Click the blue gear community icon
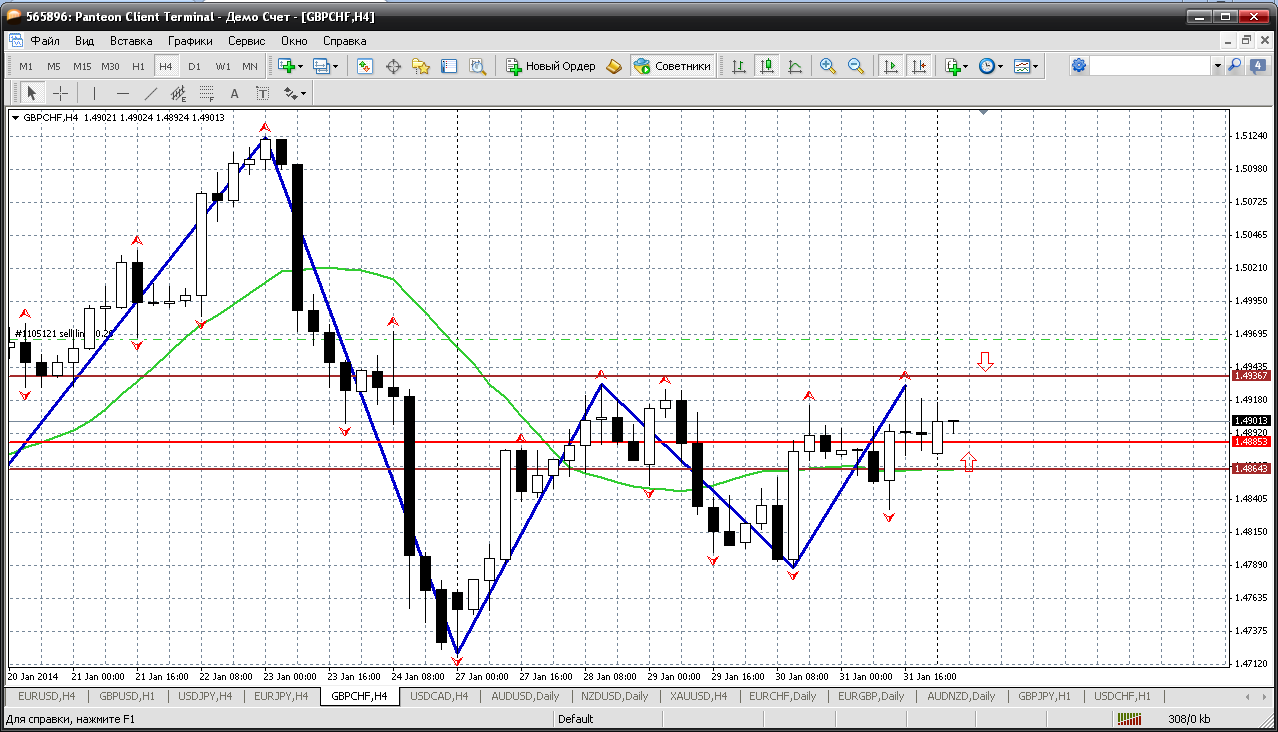 [x=1079, y=66]
